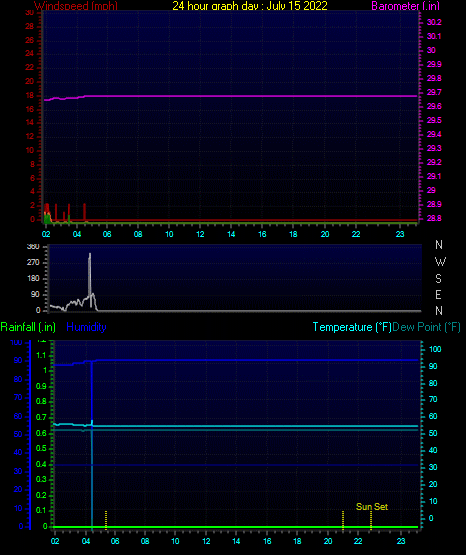Viewport: 466px width, 555px height.
Task: Click the Windspeed (mph) axis label
Action: pos(76,5)
